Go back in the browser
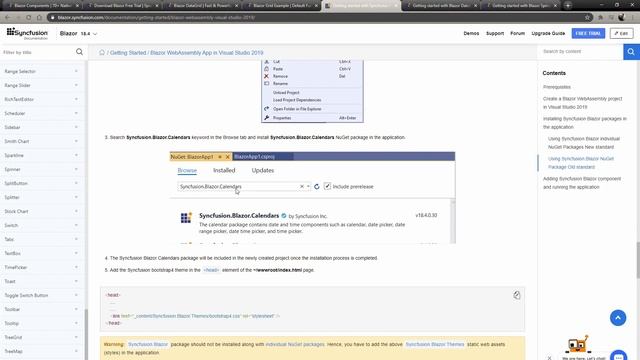 point(8,18)
